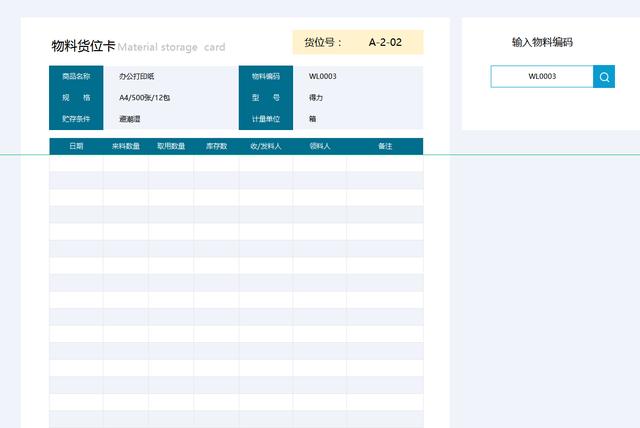The image size is (640, 428).
Task: Click the 取用数量 column header
Action: (x=171, y=146)
